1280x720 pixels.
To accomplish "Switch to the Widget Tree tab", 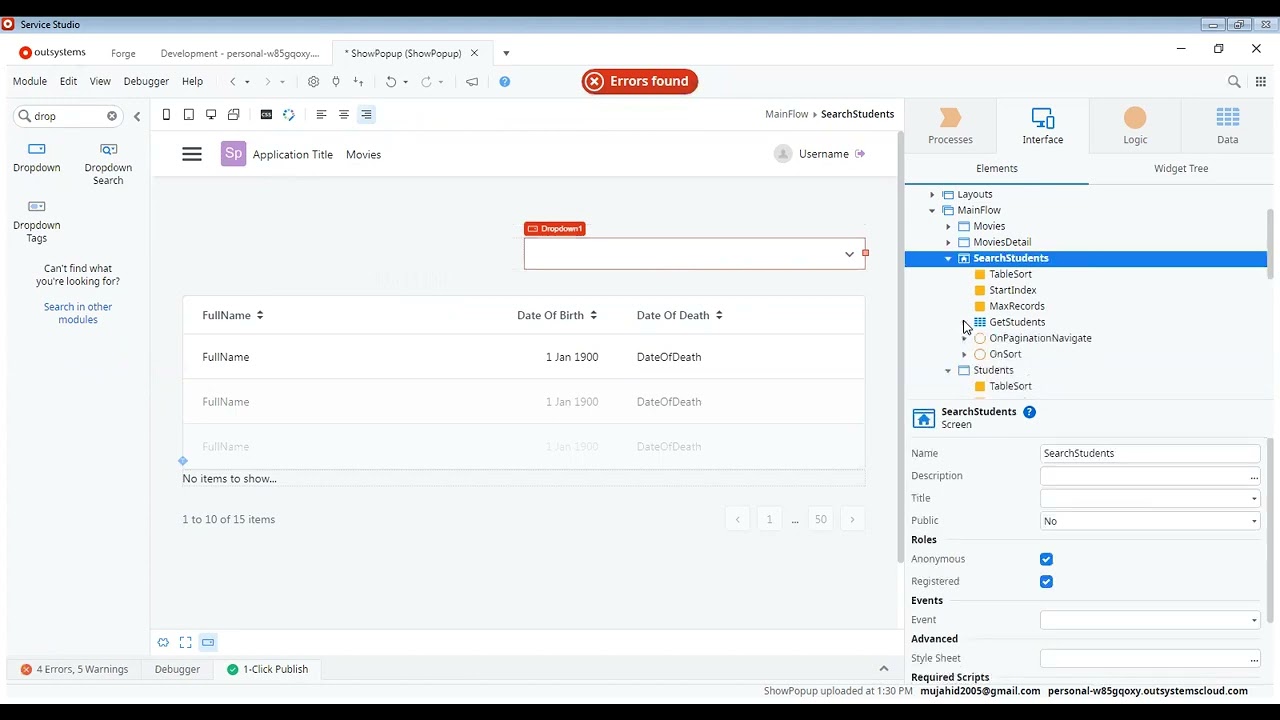I will [1181, 168].
